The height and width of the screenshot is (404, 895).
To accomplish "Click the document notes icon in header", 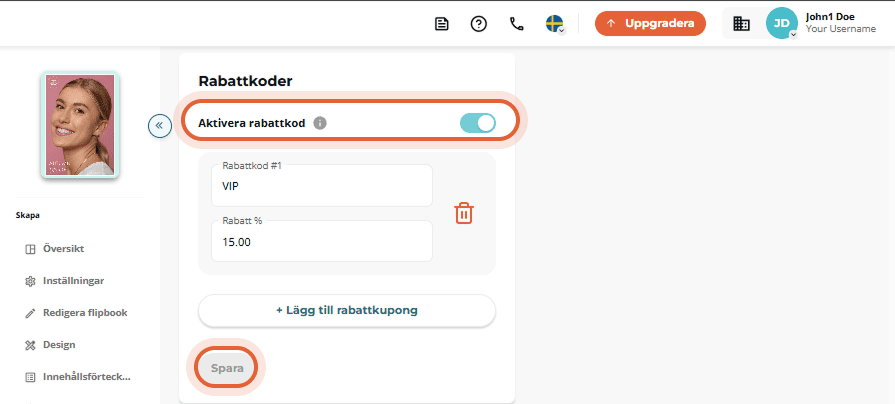I will [441, 24].
